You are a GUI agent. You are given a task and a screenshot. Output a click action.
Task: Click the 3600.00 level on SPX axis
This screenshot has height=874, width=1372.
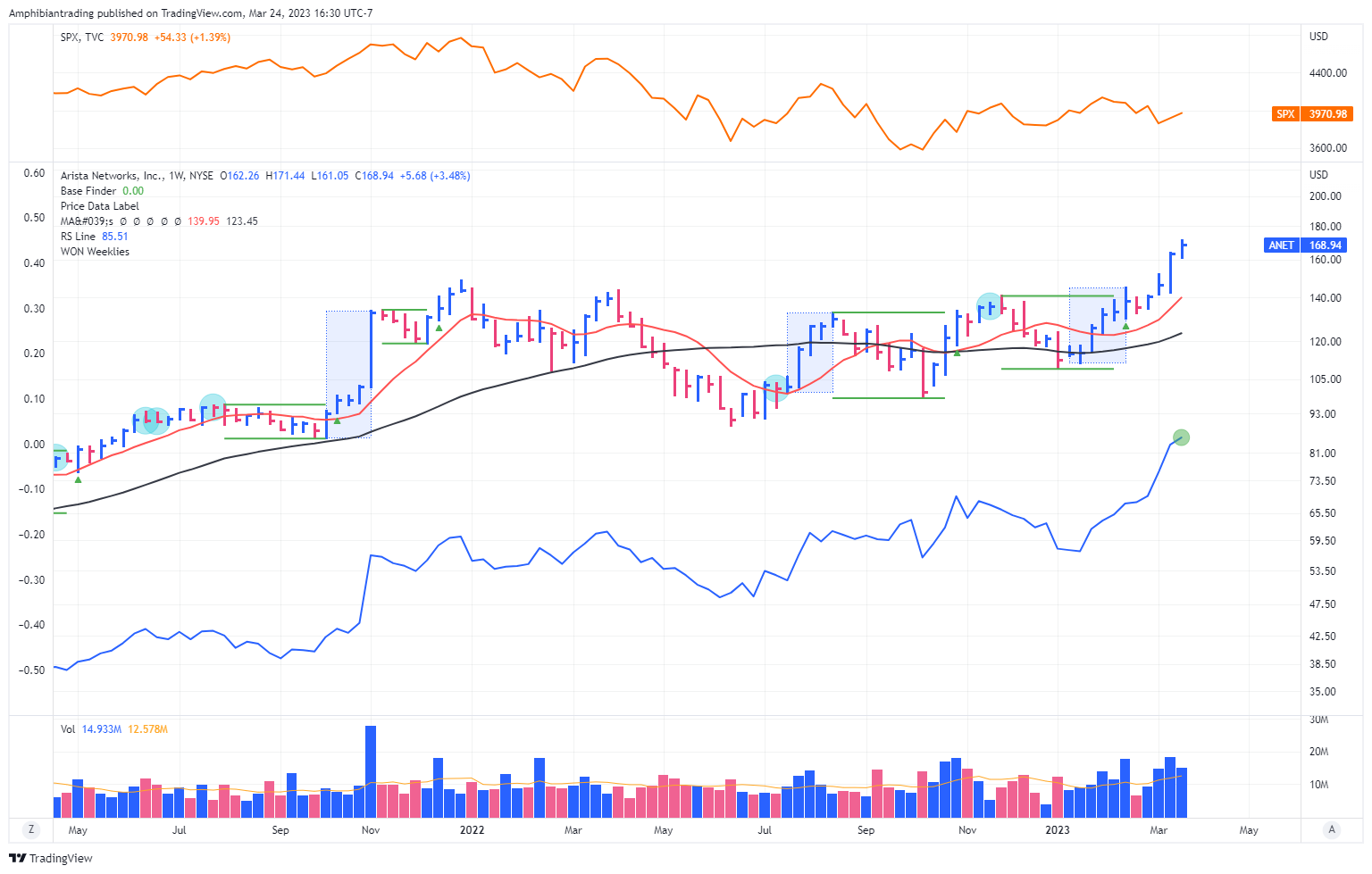[1328, 148]
